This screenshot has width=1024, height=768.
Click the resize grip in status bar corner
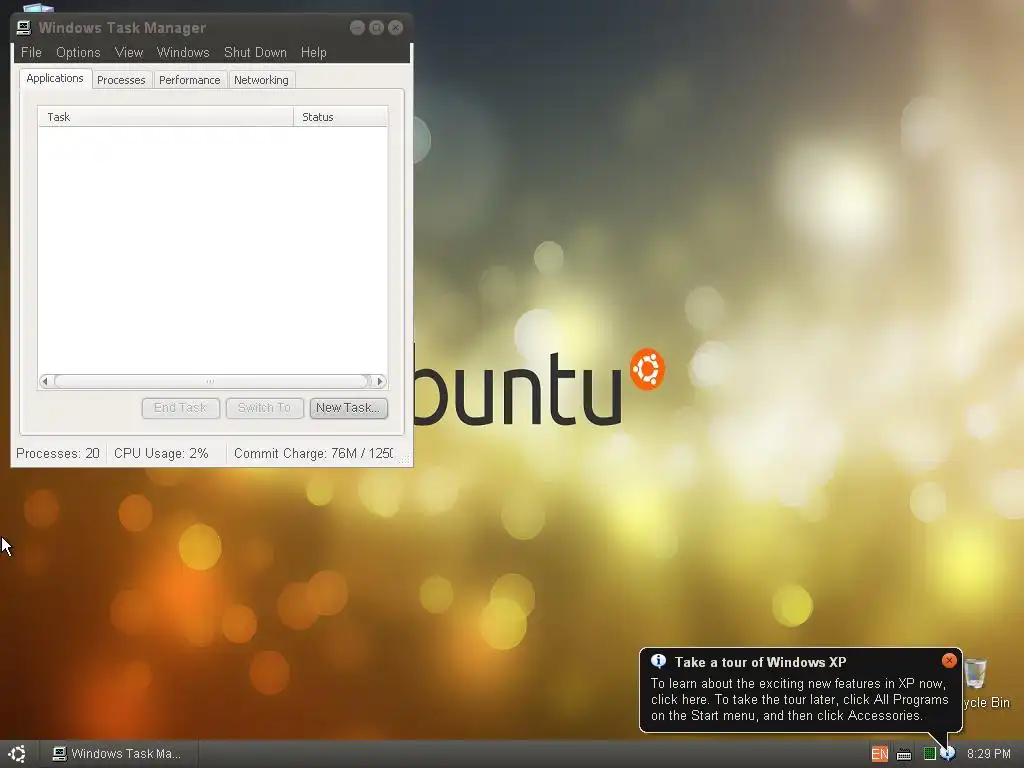(x=404, y=459)
